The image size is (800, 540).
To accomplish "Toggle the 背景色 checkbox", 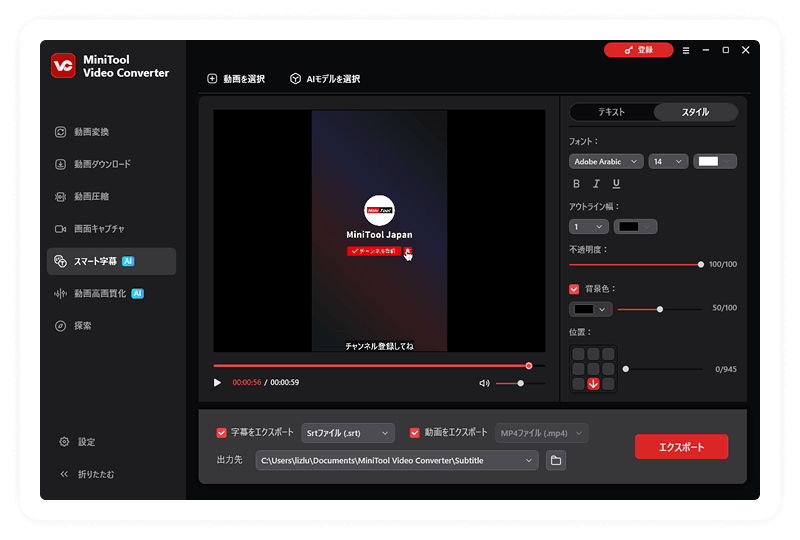I will tap(574, 289).
